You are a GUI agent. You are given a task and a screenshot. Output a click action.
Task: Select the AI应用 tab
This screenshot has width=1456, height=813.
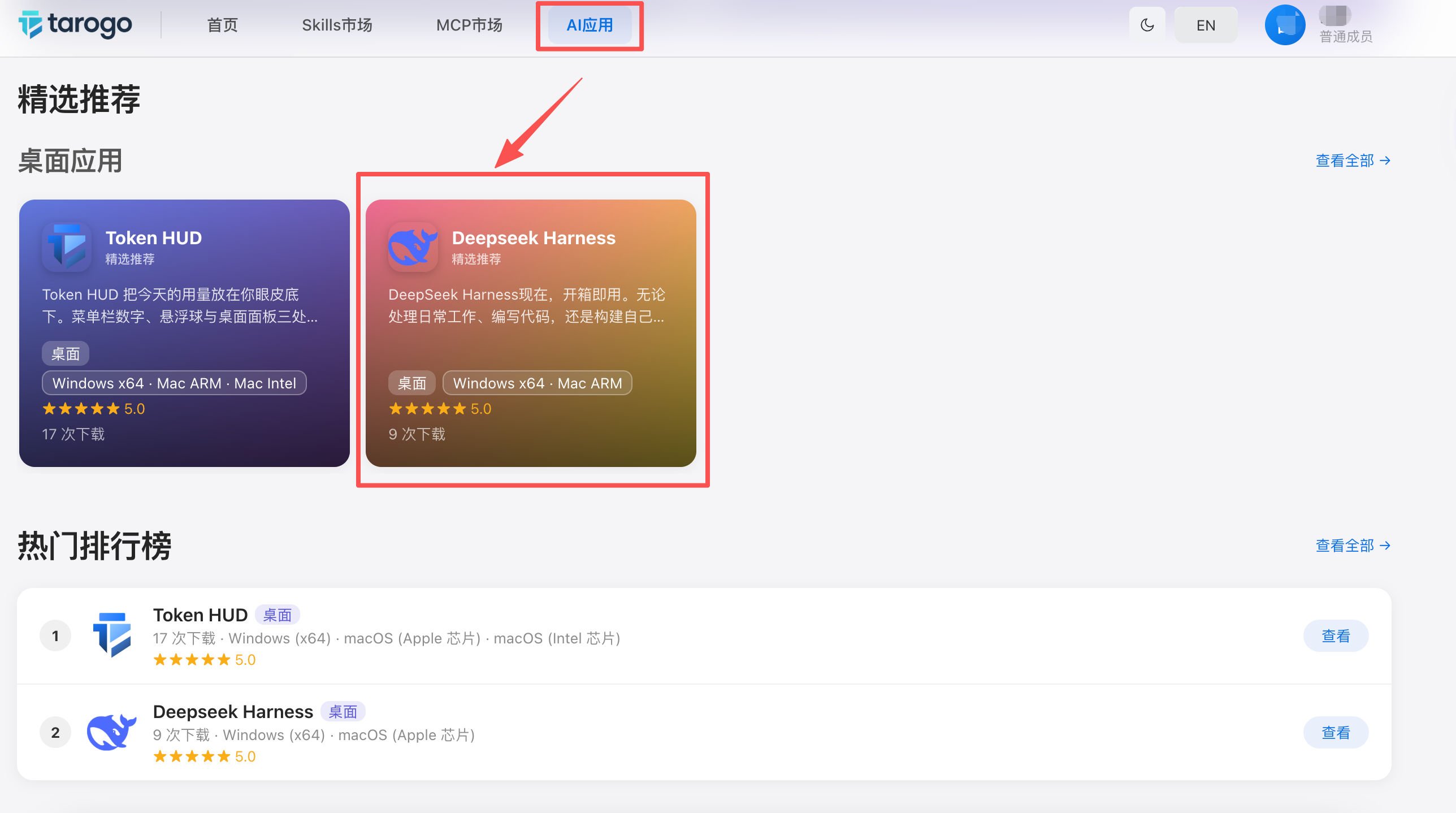tap(590, 25)
